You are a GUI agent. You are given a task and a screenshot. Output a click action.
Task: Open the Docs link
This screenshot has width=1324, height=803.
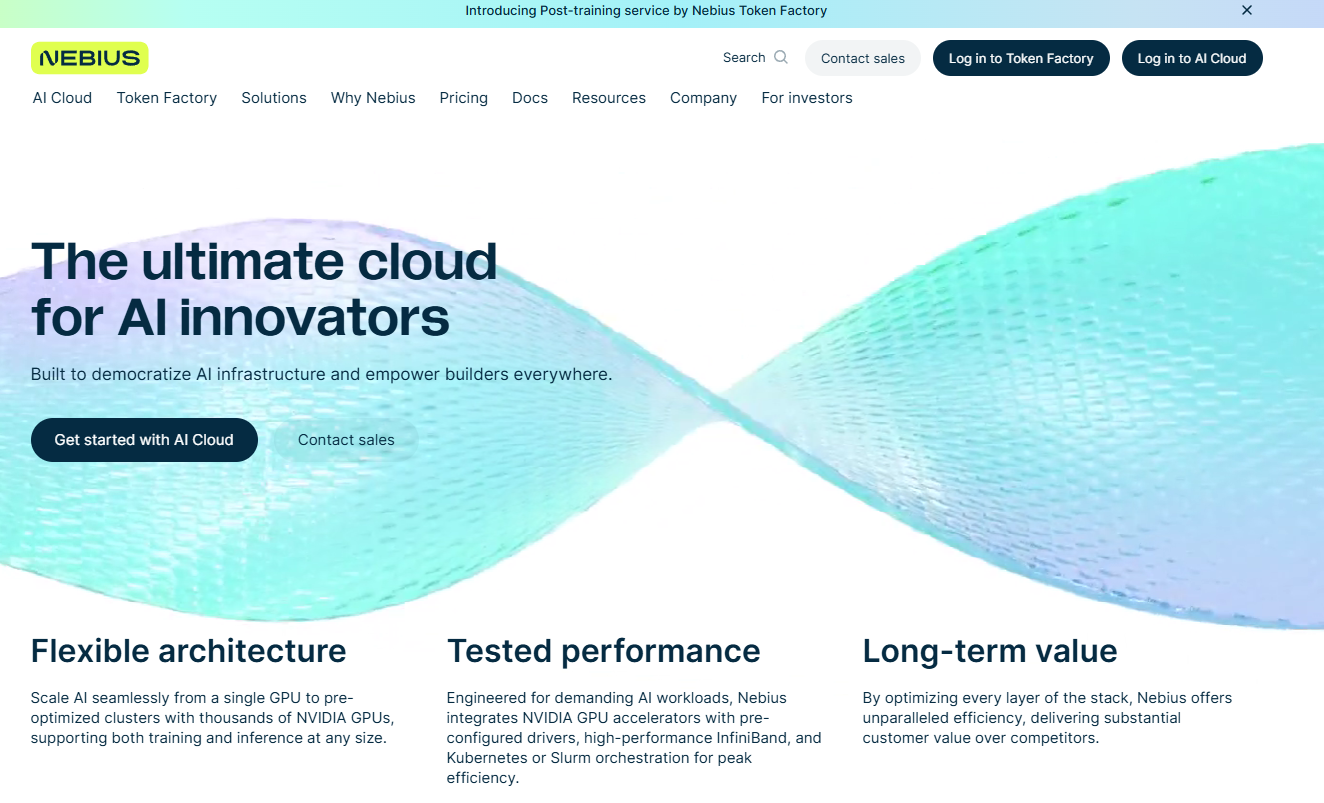point(529,98)
